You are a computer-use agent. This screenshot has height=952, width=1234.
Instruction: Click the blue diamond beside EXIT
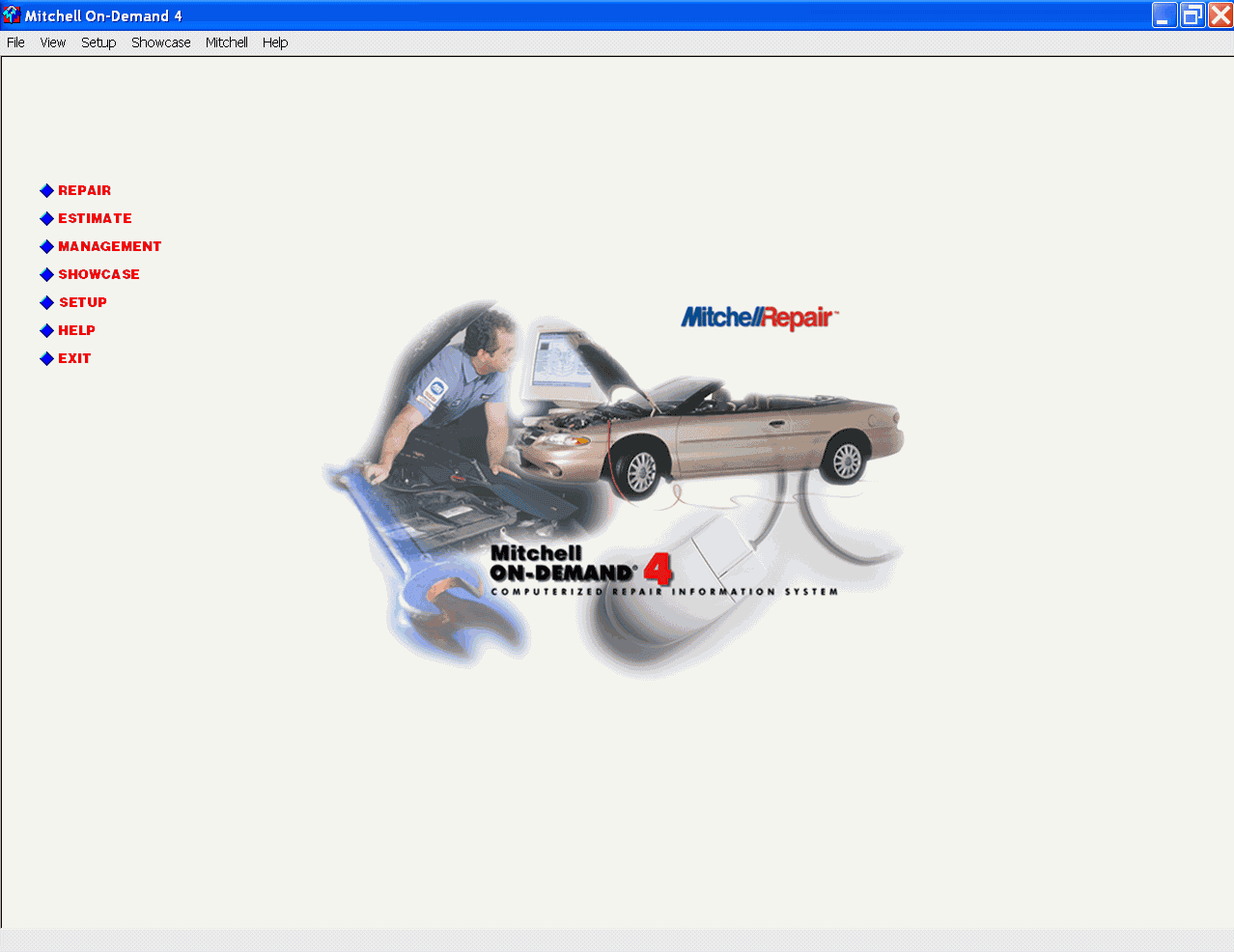(46, 359)
